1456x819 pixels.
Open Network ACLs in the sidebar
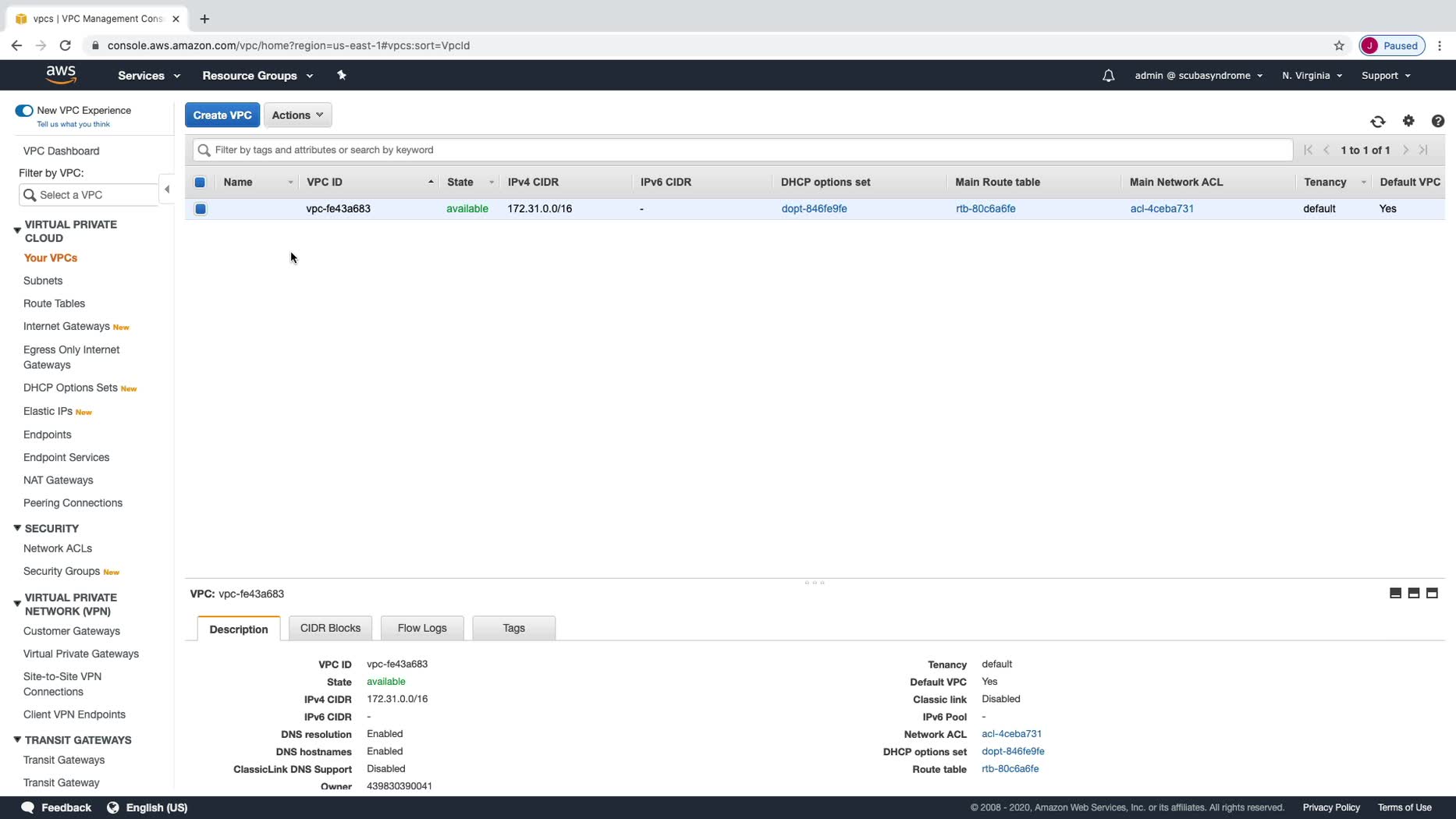(58, 548)
